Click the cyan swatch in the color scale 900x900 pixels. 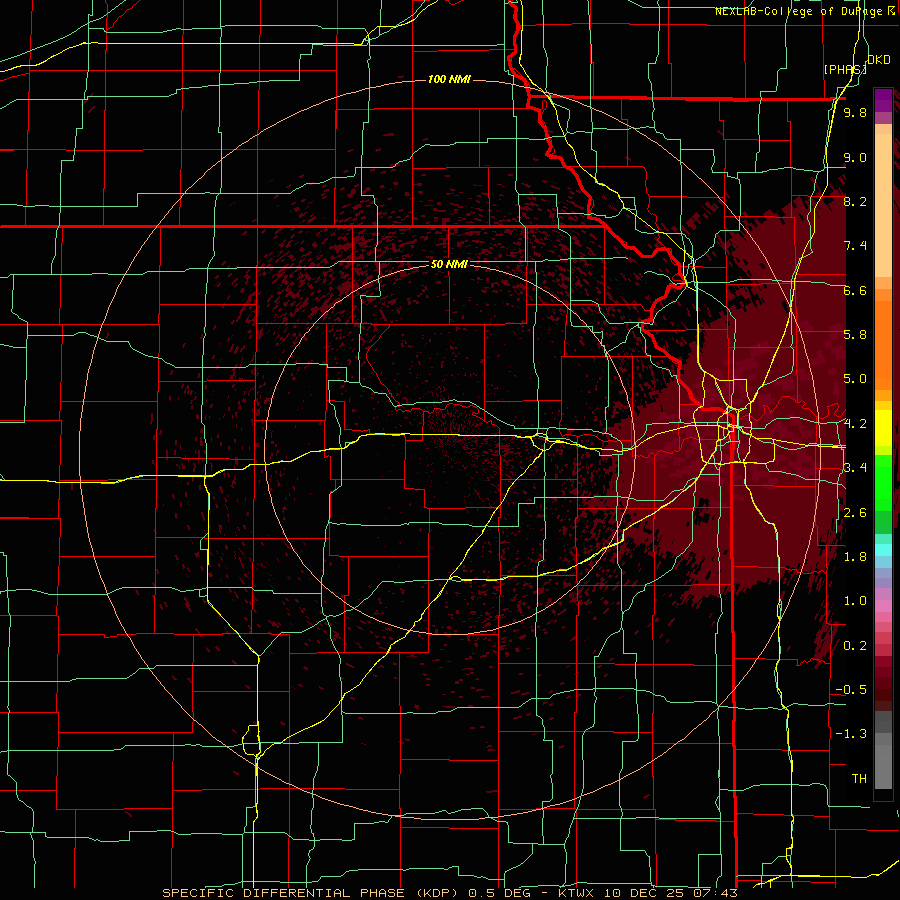[883, 550]
